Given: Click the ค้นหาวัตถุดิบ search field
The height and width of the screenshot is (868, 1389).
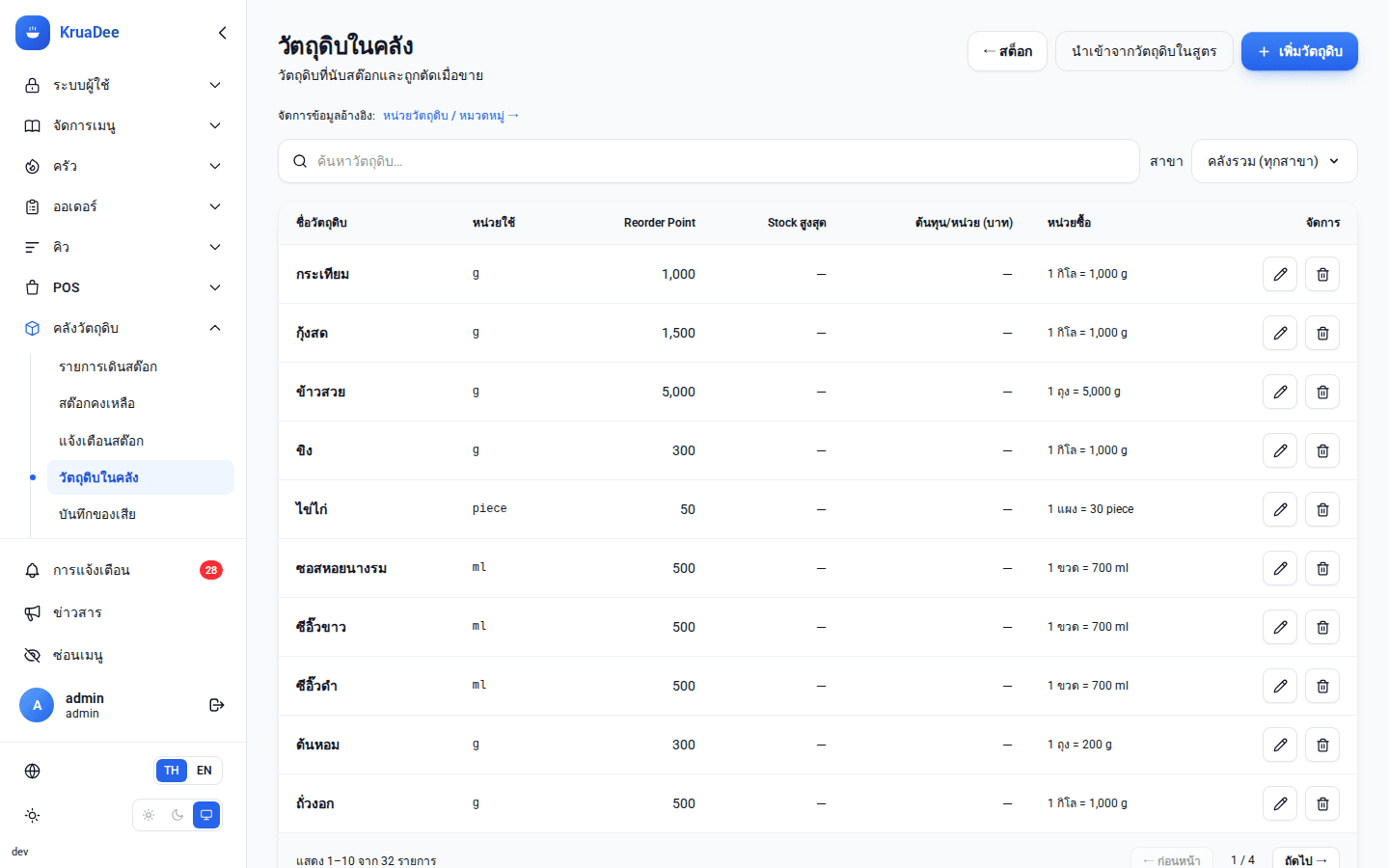Looking at the screenshot, I should click(709, 161).
